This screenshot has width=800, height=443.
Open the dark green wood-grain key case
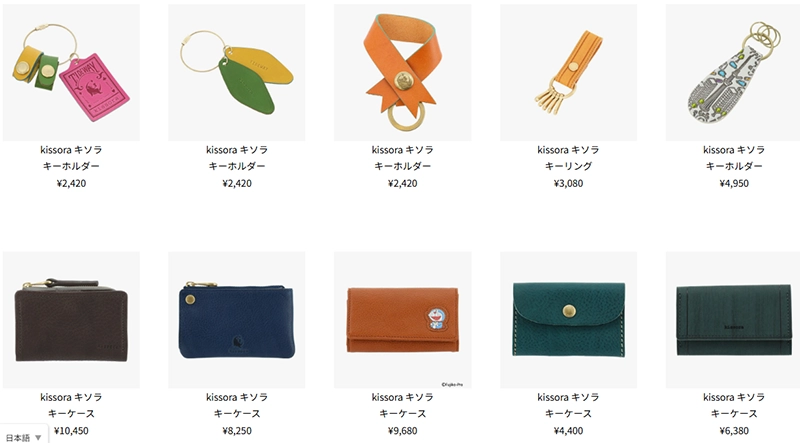[x=734, y=319]
